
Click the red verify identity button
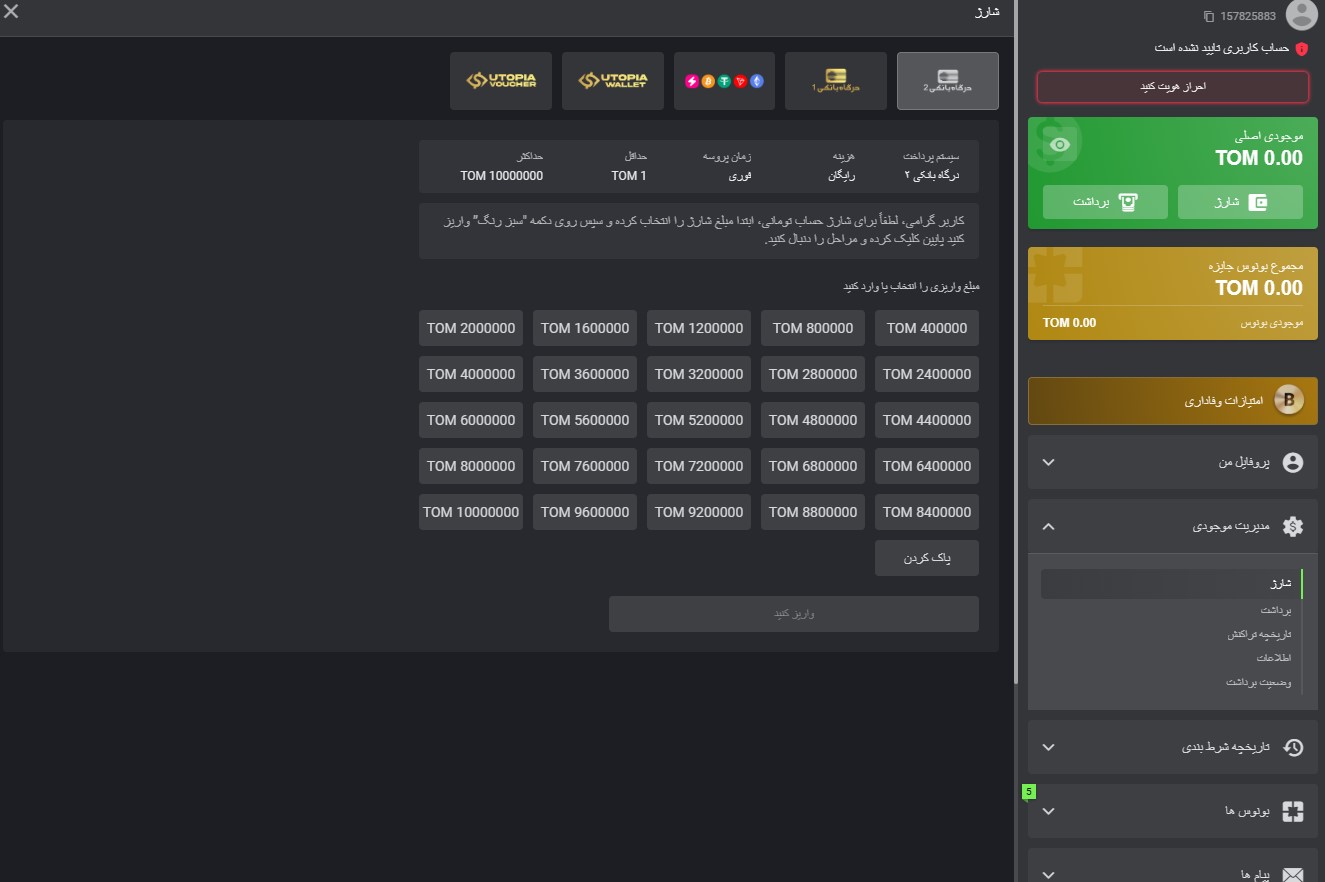[1172, 87]
